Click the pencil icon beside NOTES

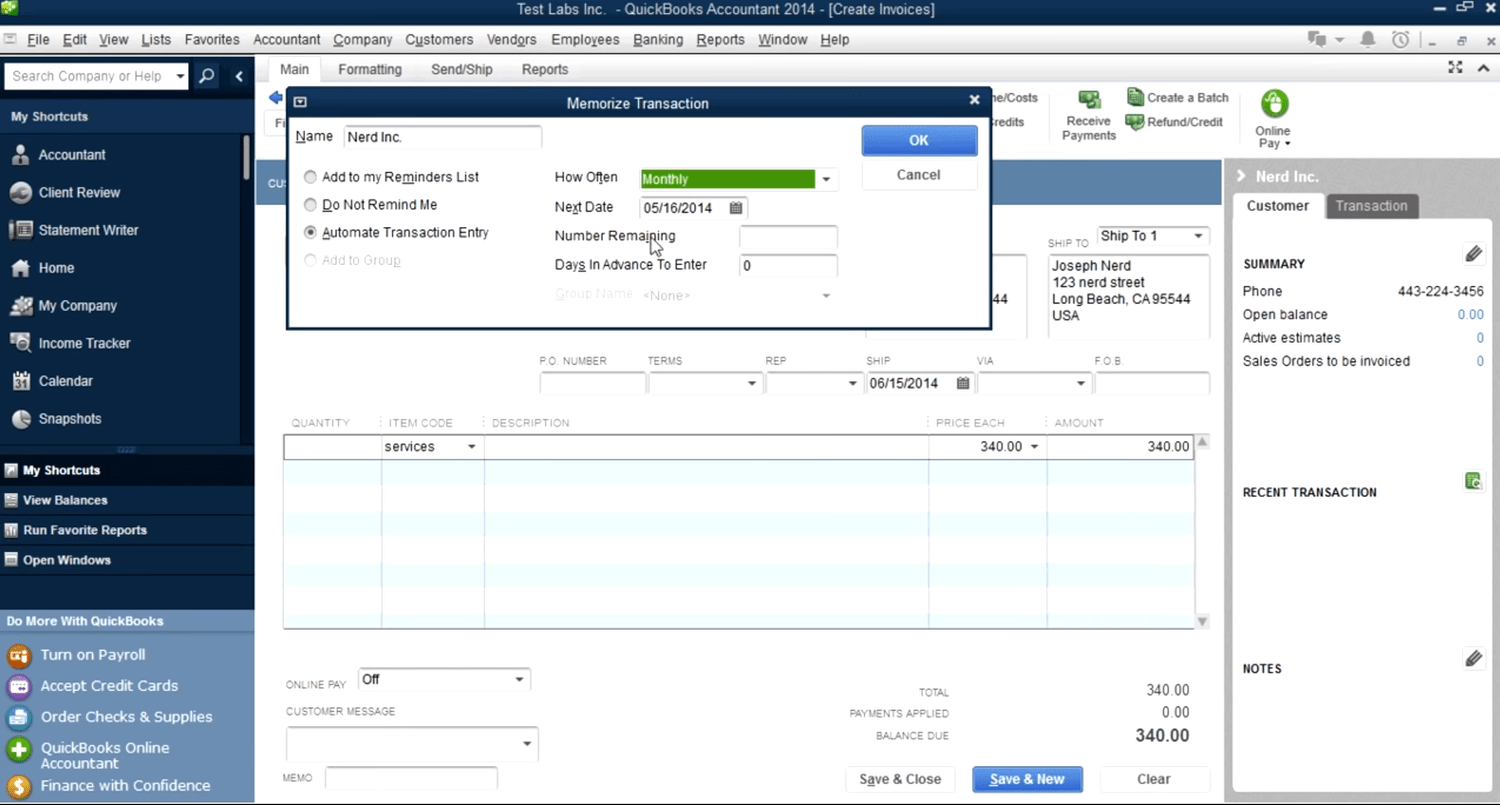point(1474,658)
